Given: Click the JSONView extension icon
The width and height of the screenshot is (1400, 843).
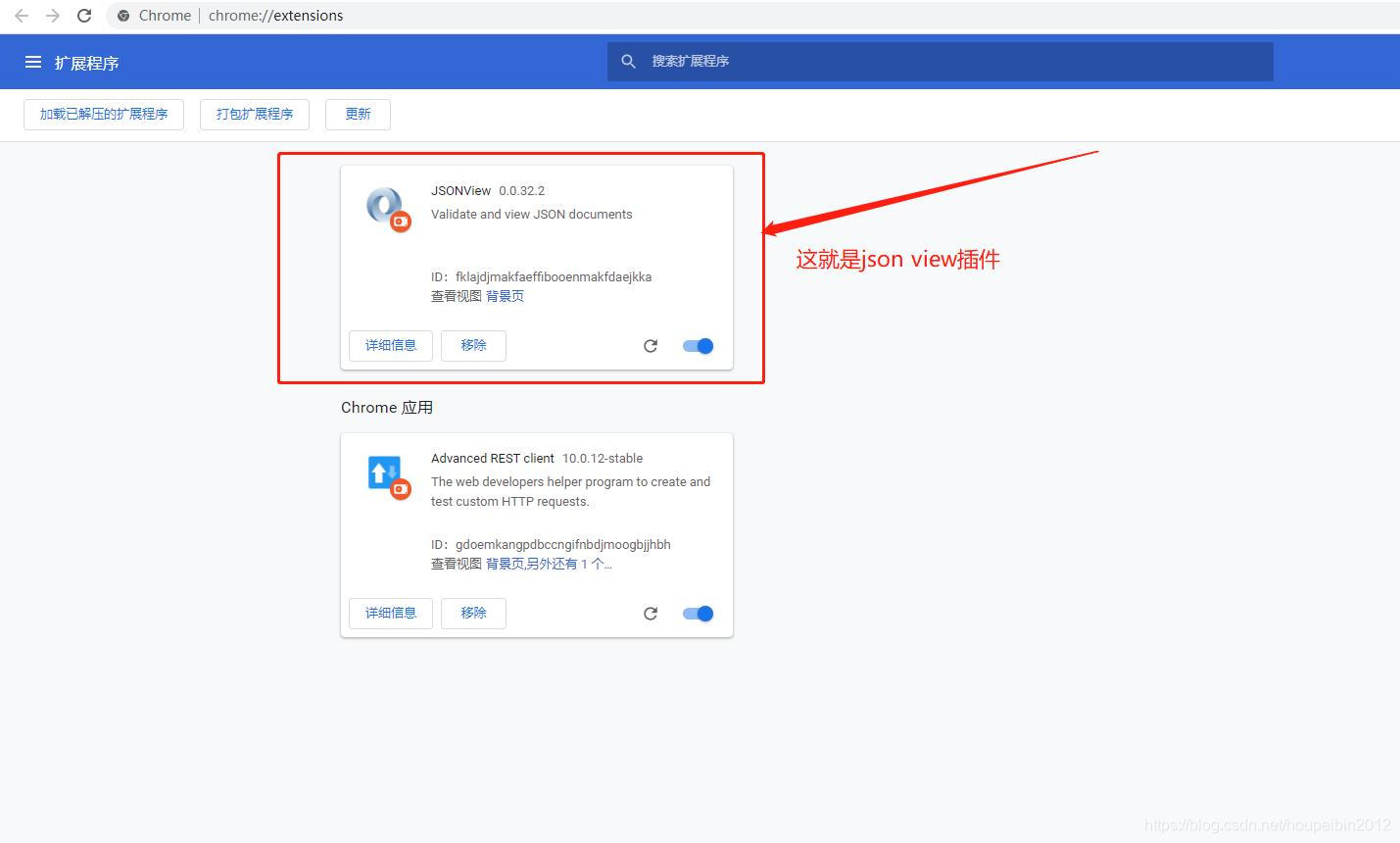Looking at the screenshot, I should pos(387,208).
